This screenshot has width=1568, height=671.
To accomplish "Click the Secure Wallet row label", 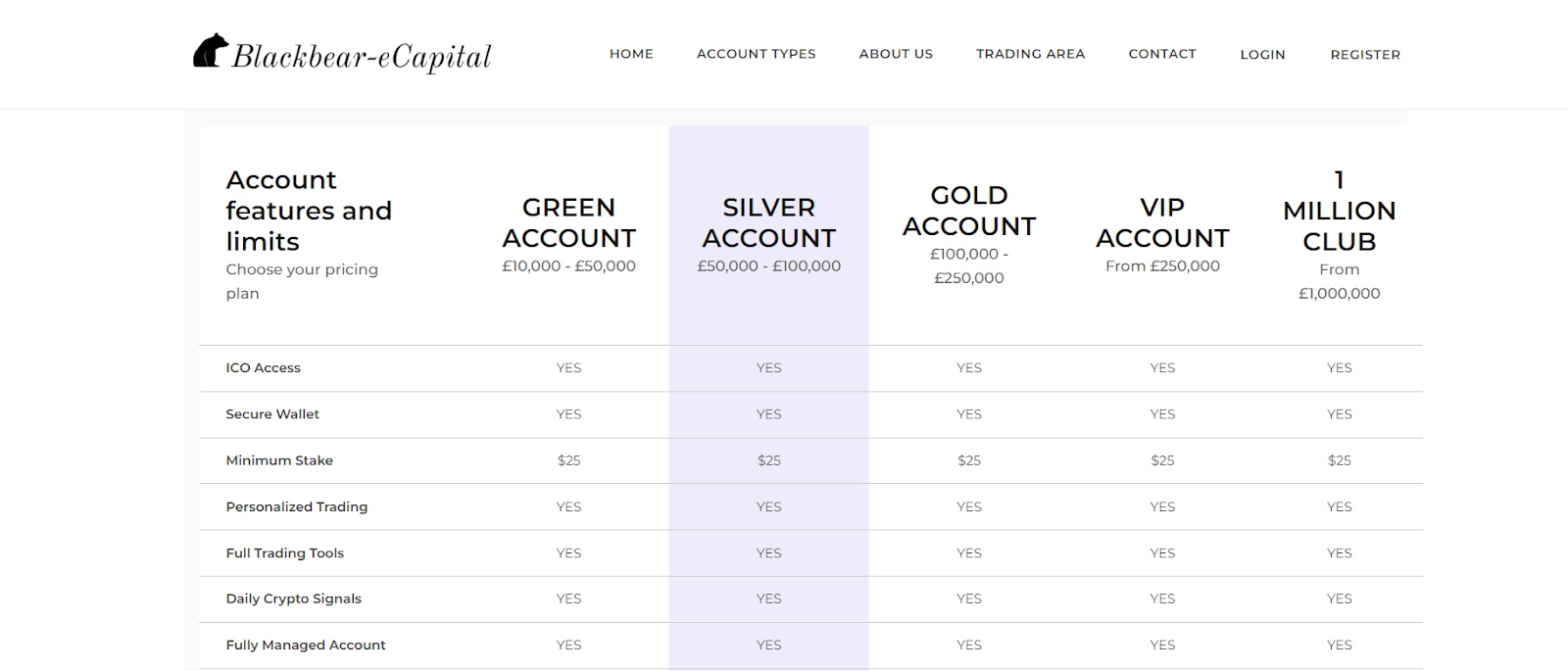I will coord(272,414).
